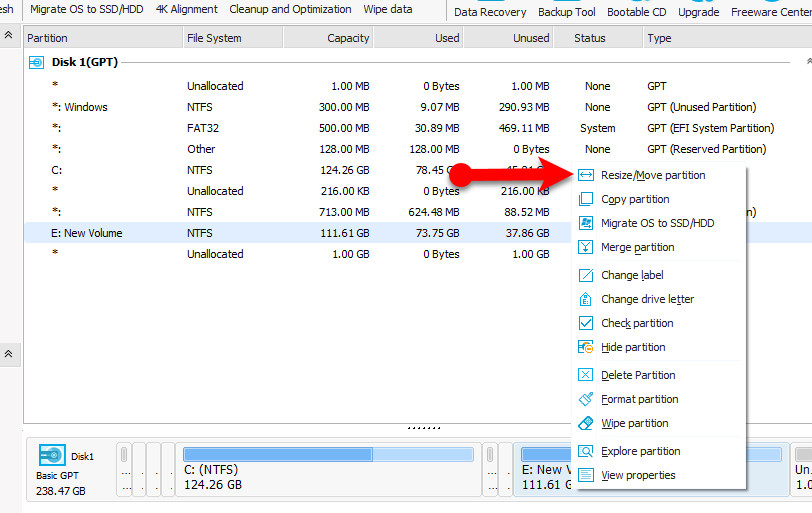Viewport: 812px width, 513px height.
Task: Open Data Recovery in the toolbar
Action: [489, 12]
